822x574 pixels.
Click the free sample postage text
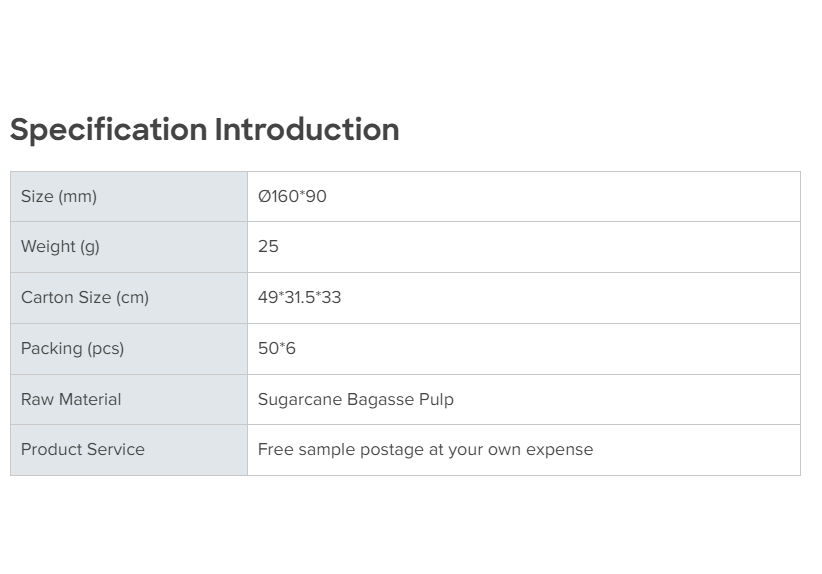point(425,450)
